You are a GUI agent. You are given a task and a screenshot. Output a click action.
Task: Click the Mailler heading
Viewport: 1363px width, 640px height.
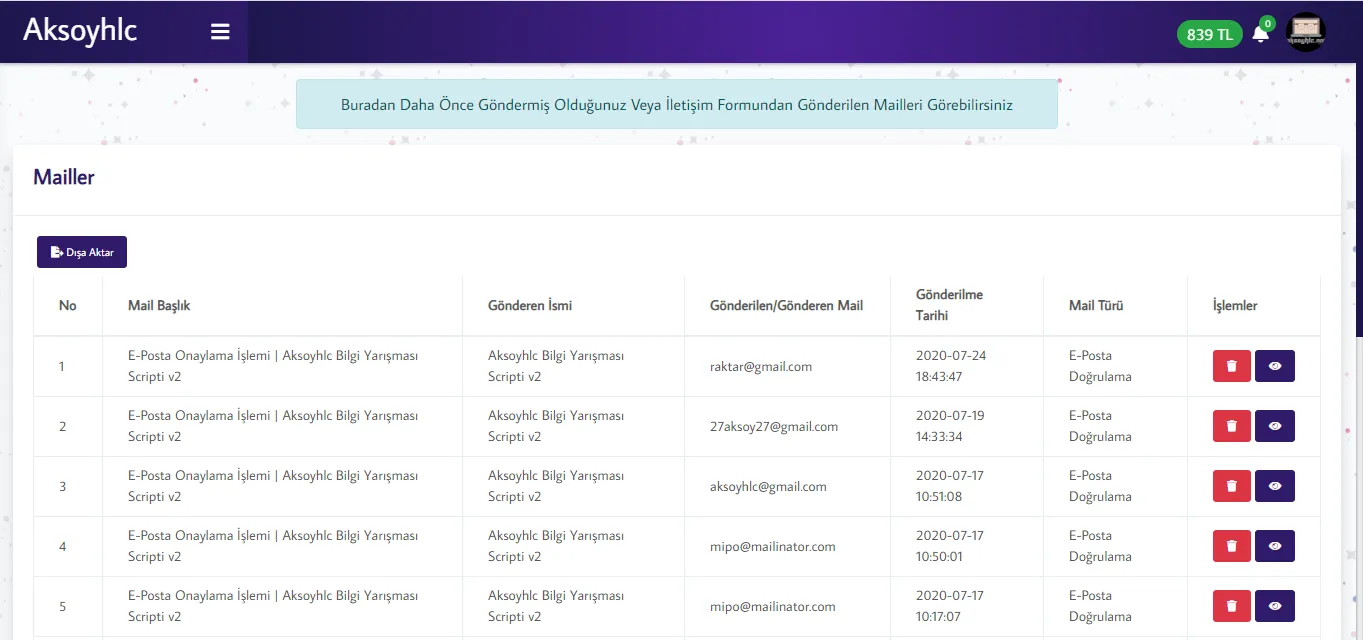coord(64,177)
